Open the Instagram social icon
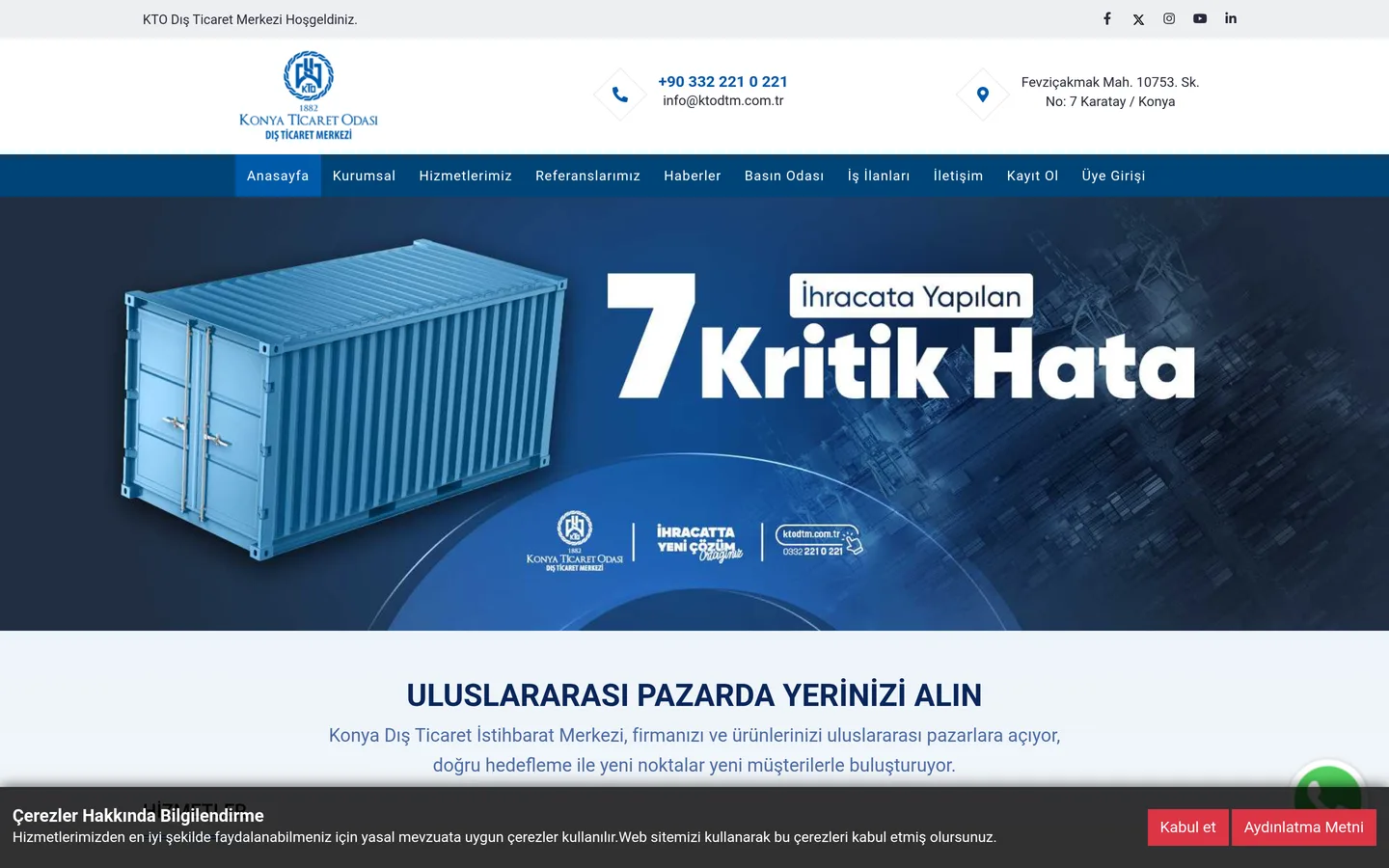This screenshot has height=868, width=1389. (1169, 18)
